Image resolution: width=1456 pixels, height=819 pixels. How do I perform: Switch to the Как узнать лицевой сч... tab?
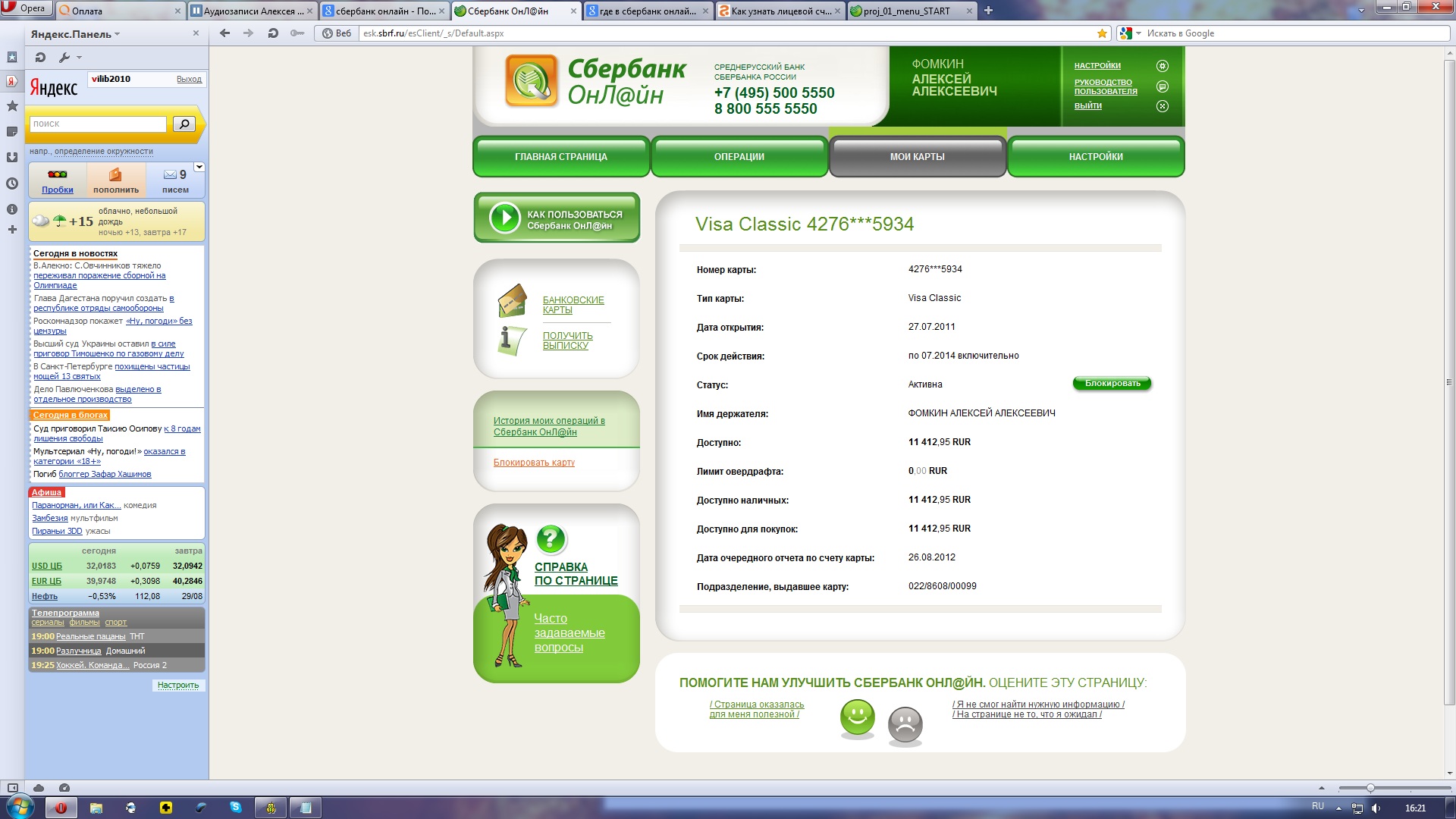[x=780, y=11]
